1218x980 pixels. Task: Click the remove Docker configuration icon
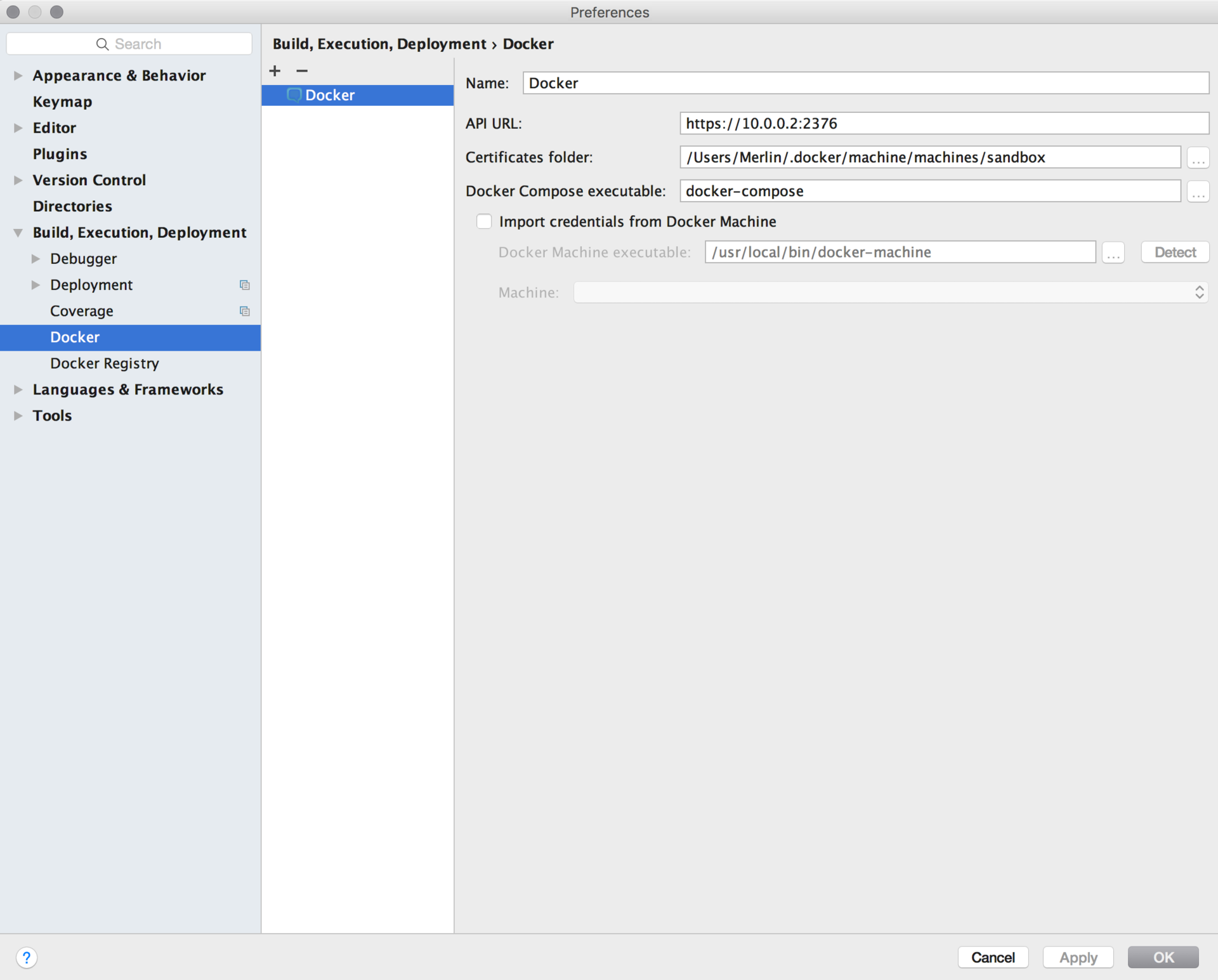coord(300,69)
